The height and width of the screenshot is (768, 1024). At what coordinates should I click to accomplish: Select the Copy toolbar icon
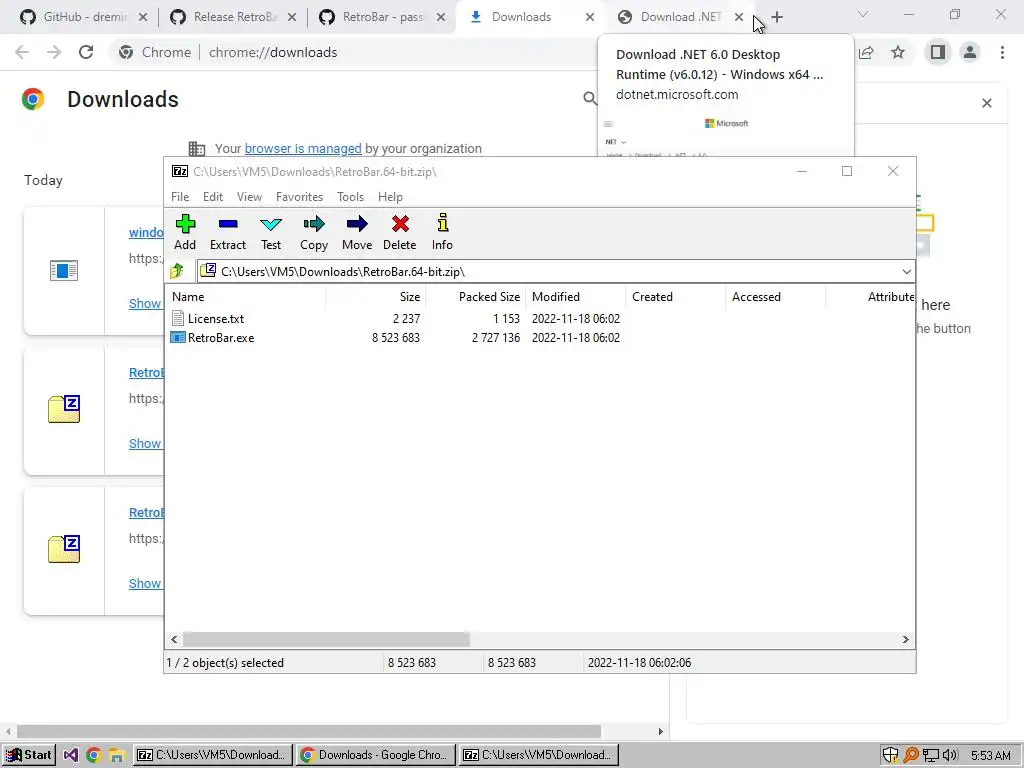click(314, 224)
